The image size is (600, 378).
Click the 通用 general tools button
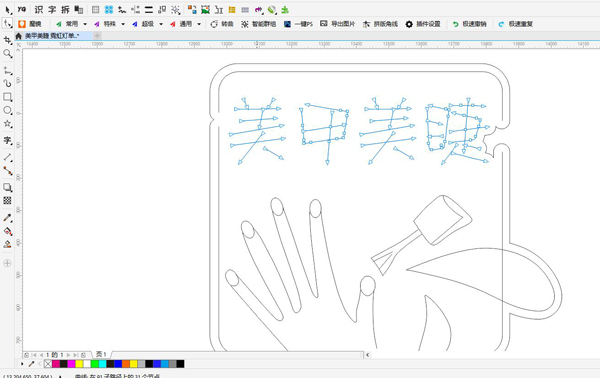point(181,24)
